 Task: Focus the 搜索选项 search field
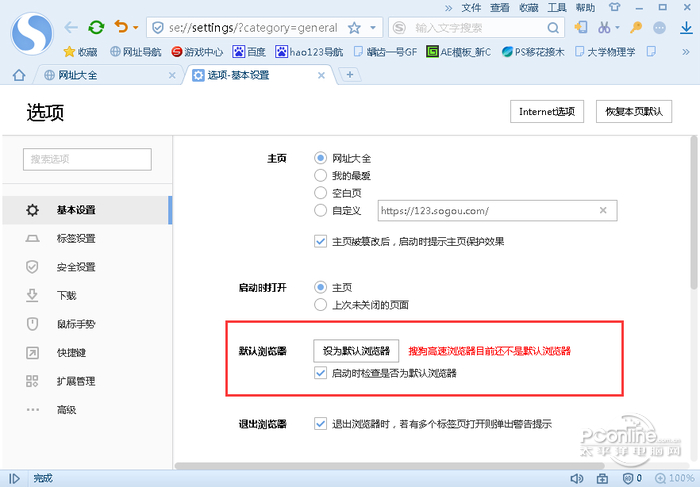tap(87, 159)
